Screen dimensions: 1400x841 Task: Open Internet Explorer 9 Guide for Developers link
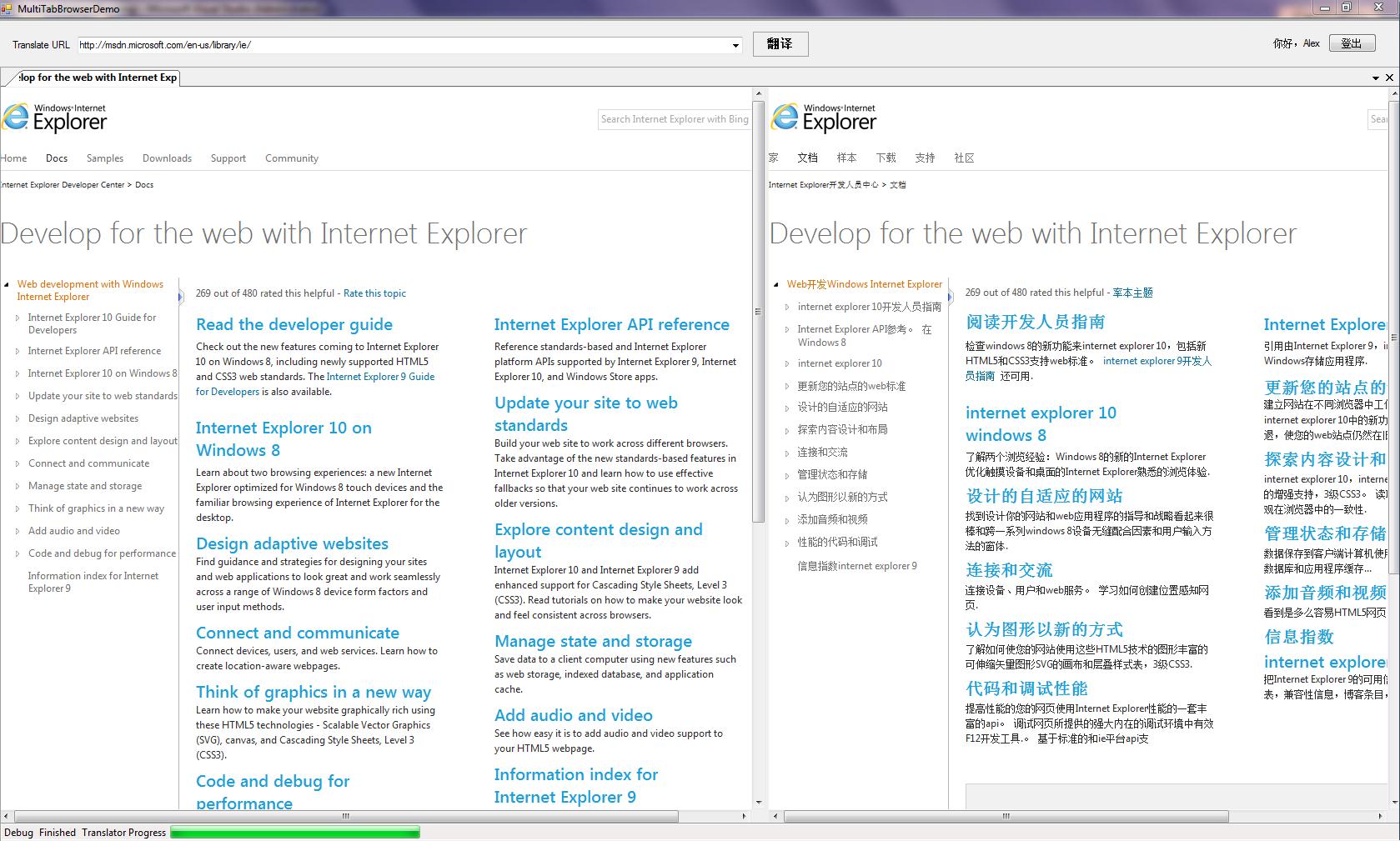(315, 384)
